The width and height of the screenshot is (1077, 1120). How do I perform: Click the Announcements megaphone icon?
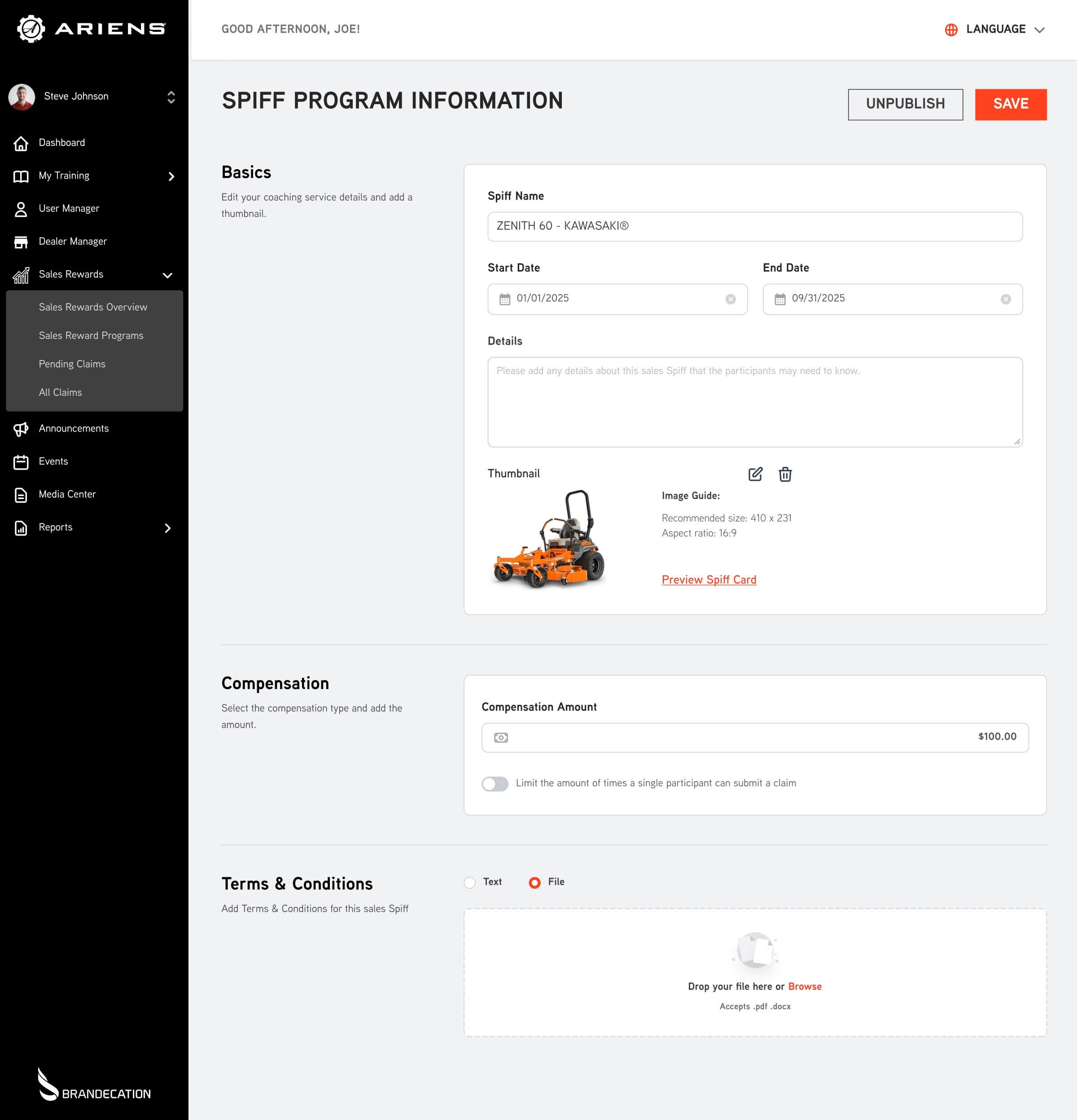[21, 429]
